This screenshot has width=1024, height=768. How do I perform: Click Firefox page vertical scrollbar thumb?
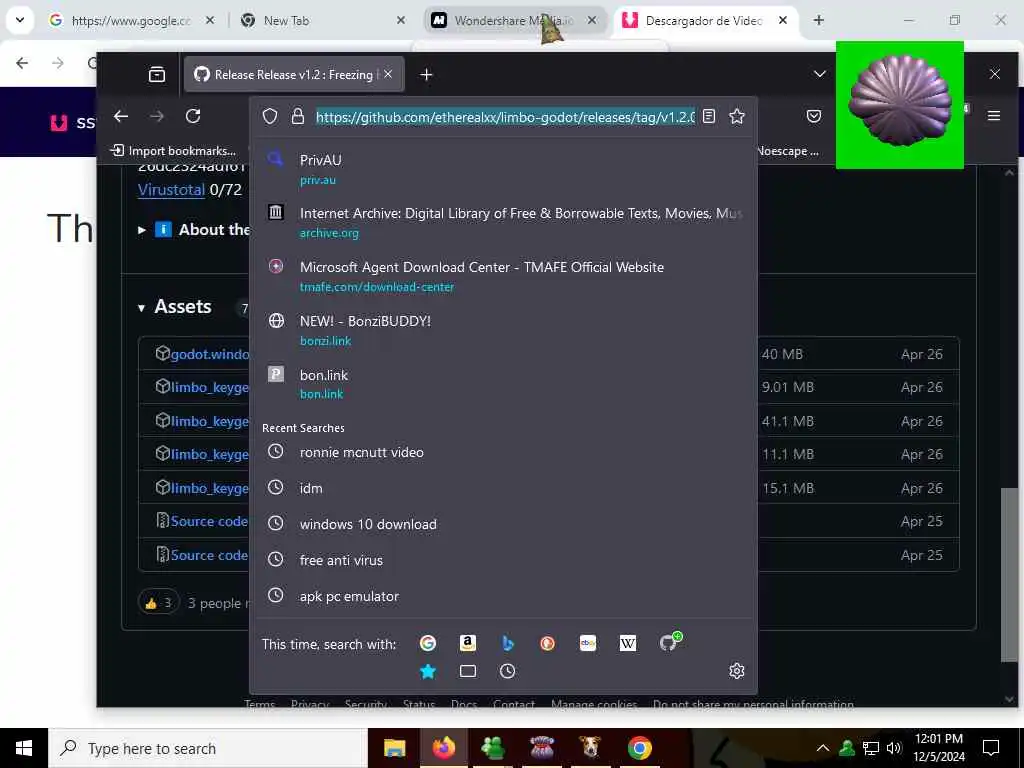[1009, 575]
